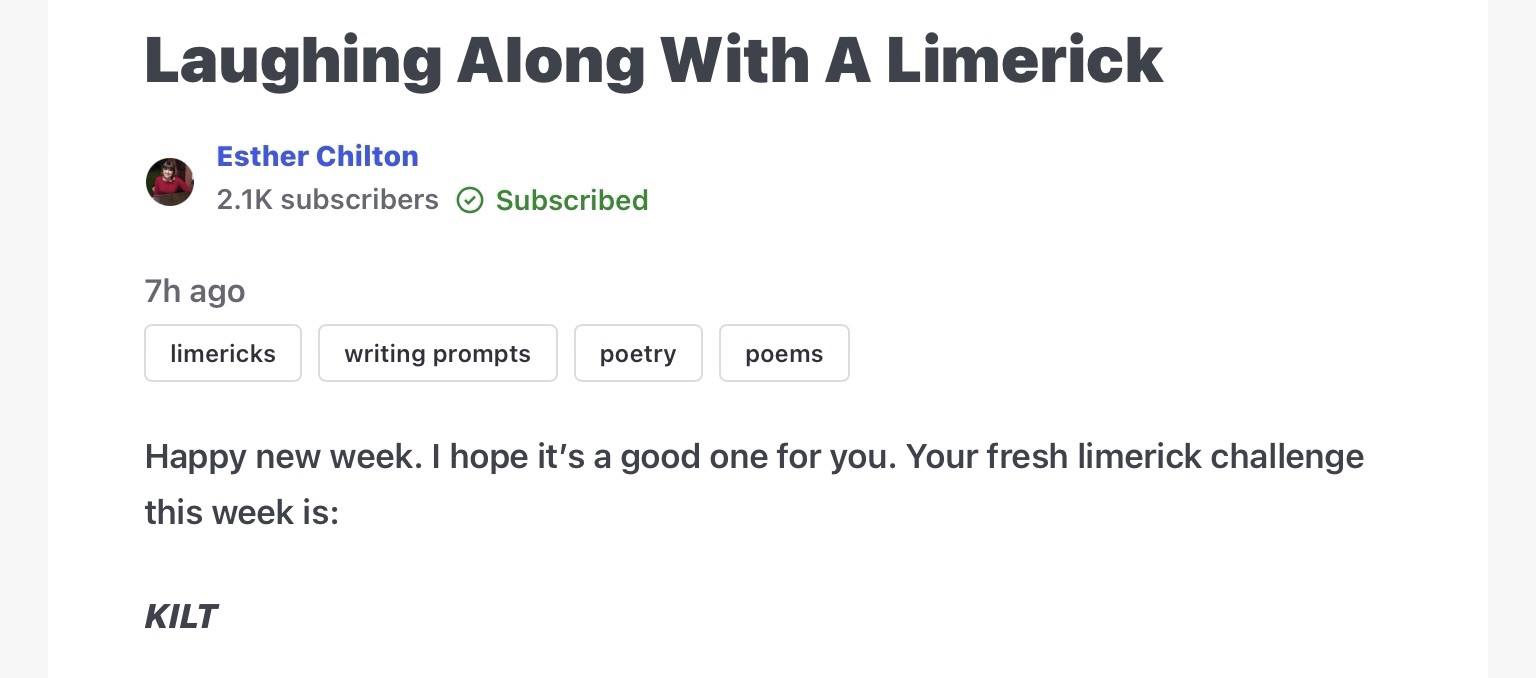Click Esther Chilton's profile avatar
Screen dimensions: 1536x678
coord(170,182)
